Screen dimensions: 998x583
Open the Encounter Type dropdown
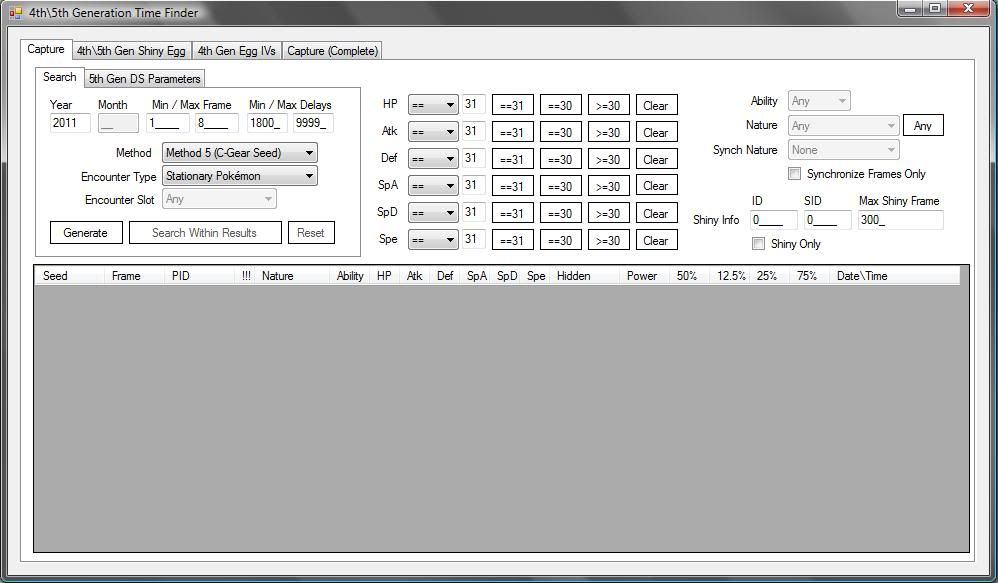coord(240,176)
